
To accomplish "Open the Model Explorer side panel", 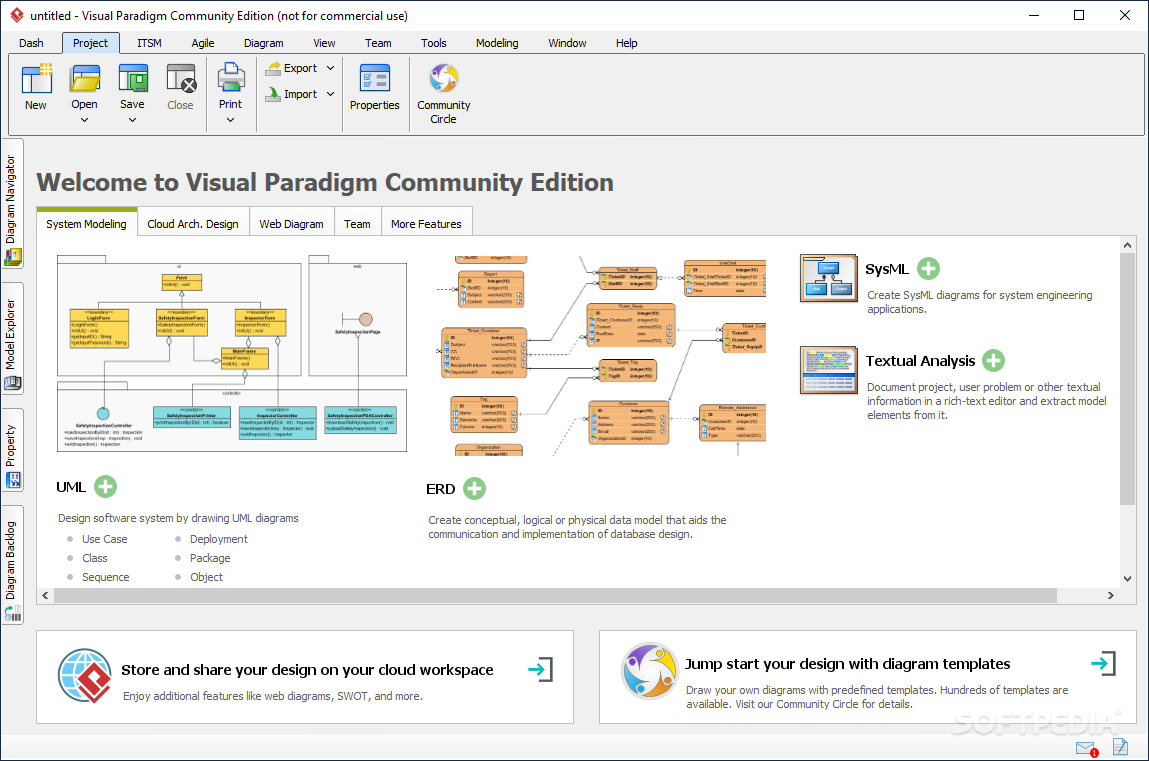I will 12,339.
